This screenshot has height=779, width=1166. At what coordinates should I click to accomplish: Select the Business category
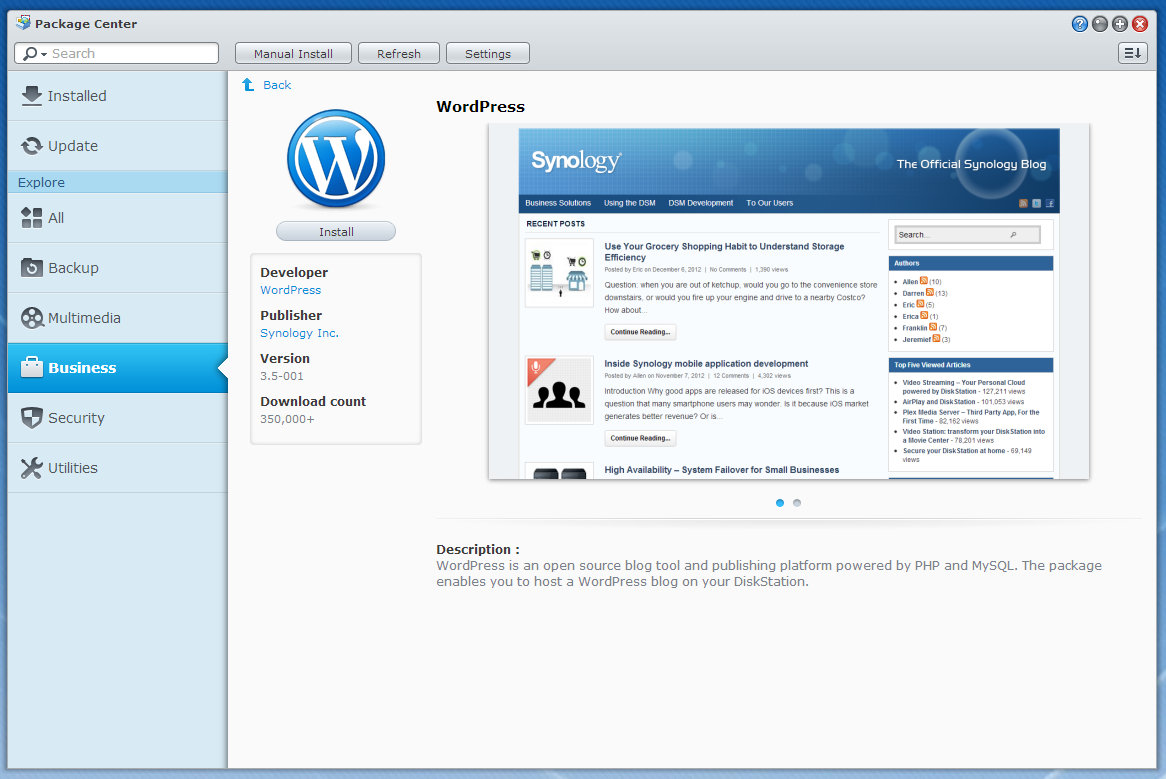point(117,368)
